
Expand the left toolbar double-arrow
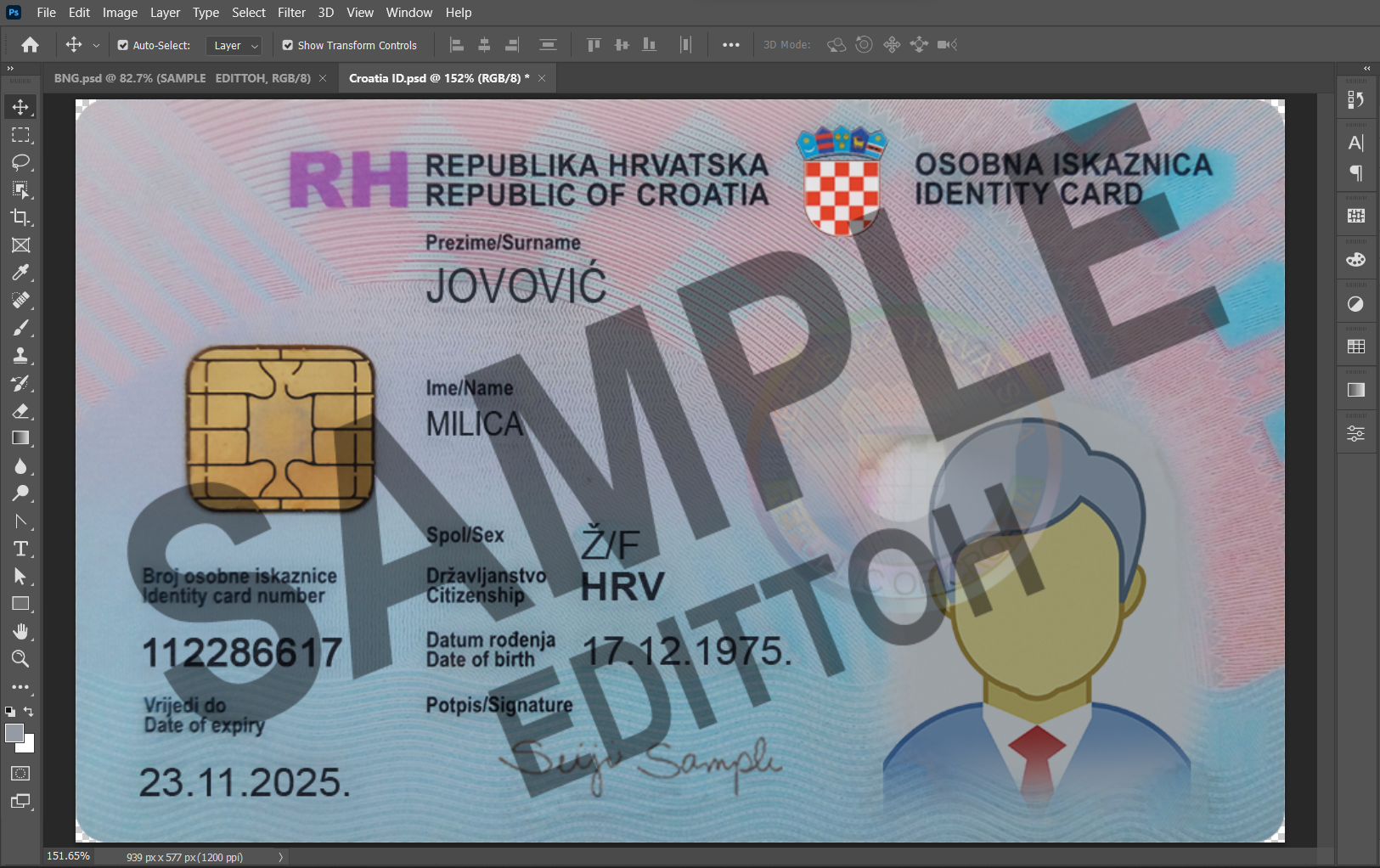click(10, 69)
